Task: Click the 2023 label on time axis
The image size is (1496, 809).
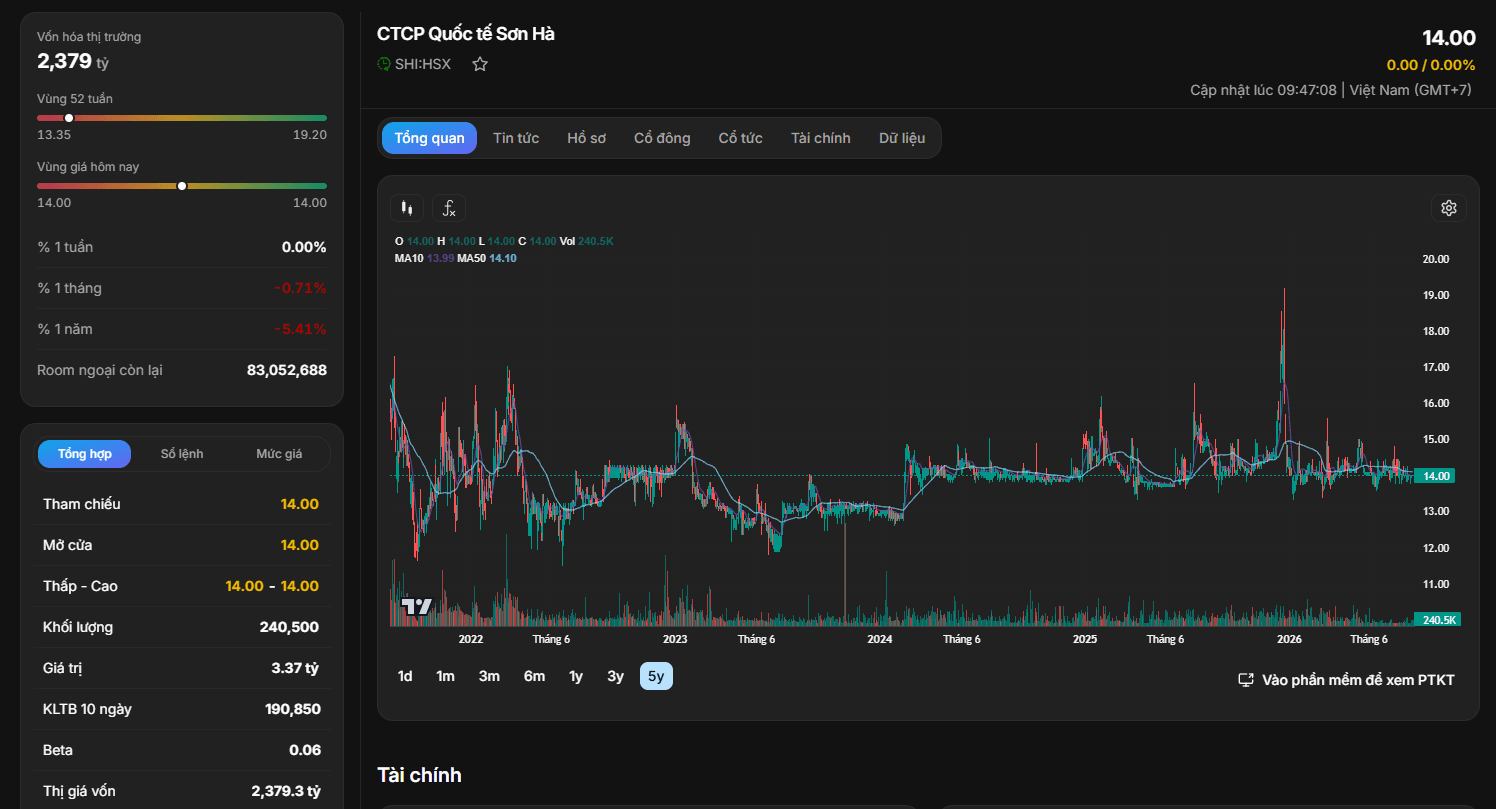Action: (675, 639)
